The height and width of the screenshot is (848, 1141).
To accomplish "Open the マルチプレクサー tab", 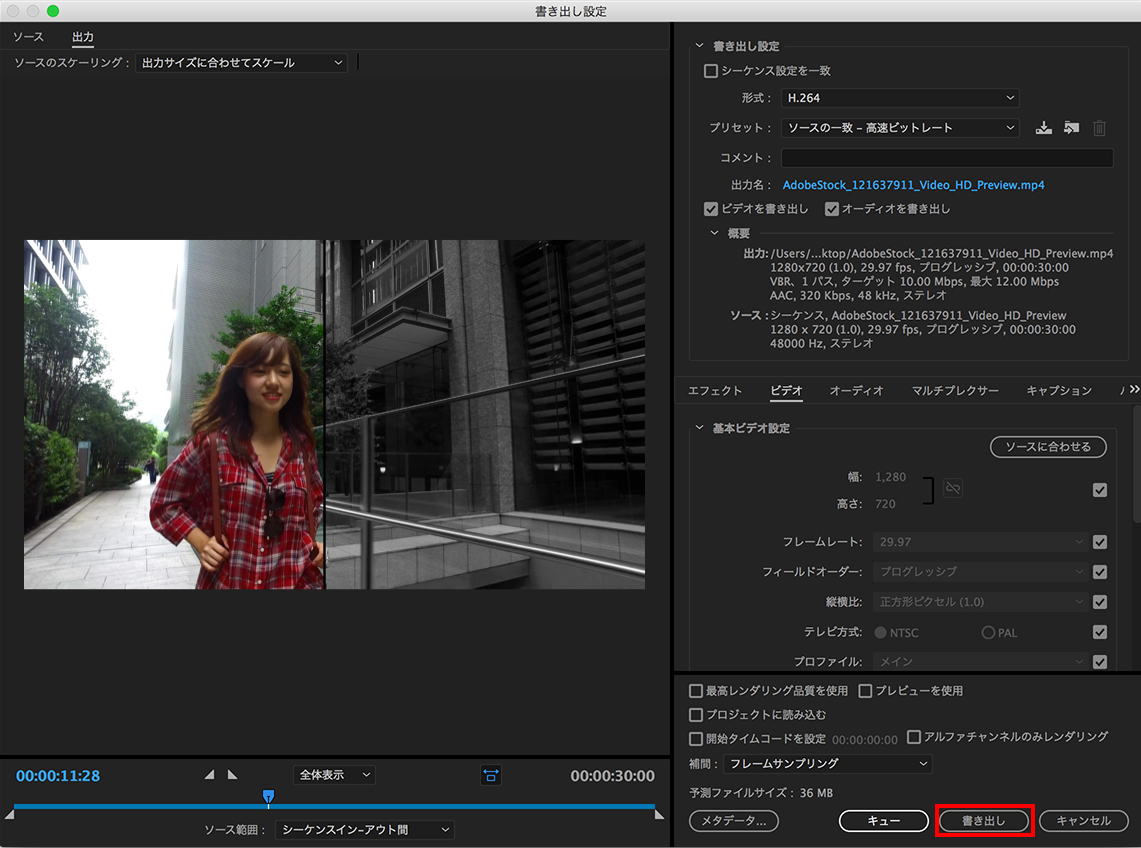I will [x=955, y=390].
